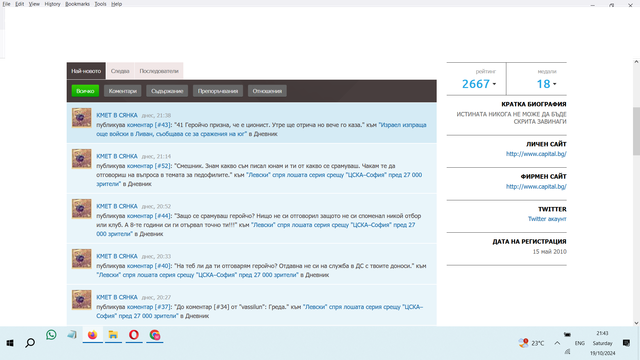Change ENG input language
Viewport: 640px width, 360px height.
(580, 343)
